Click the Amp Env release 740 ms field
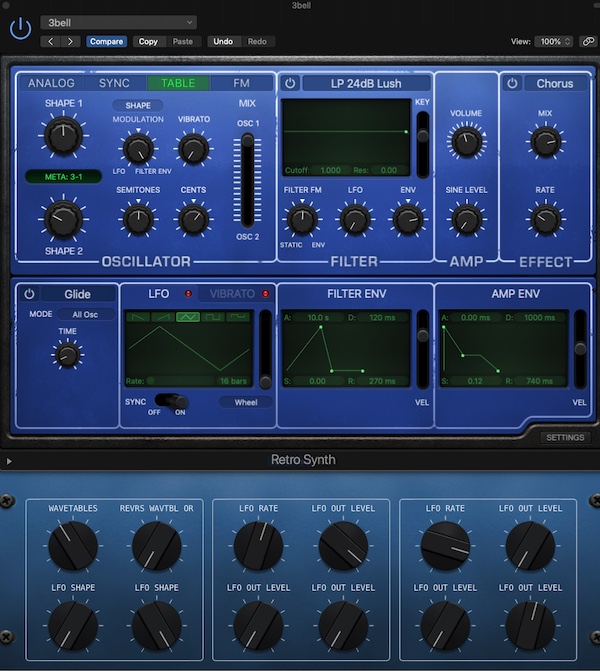This screenshot has width=600, height=671. click(540, 381)
